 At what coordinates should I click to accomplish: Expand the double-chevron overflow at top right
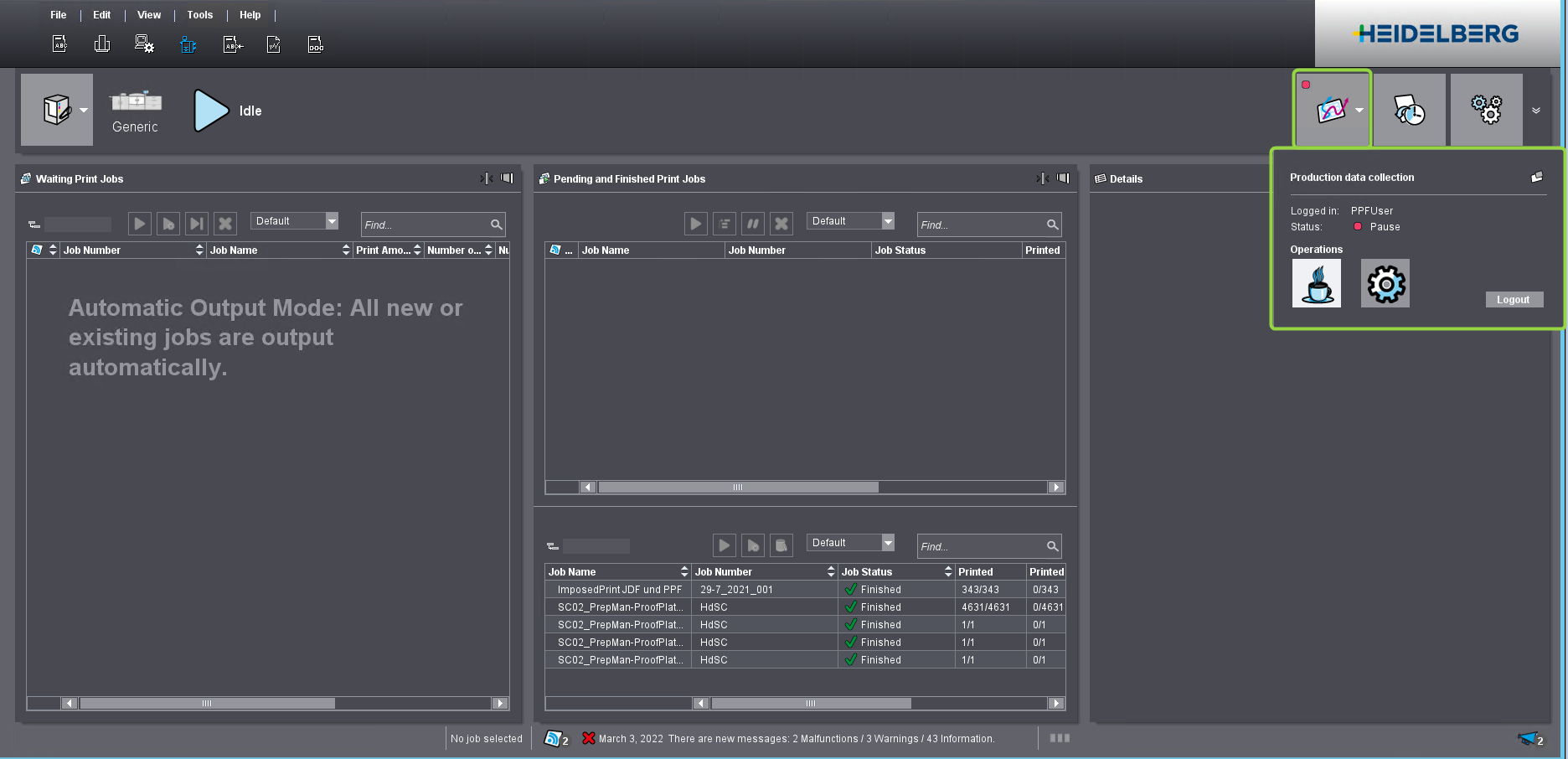pyautogui.click(x=1535, y=111)
